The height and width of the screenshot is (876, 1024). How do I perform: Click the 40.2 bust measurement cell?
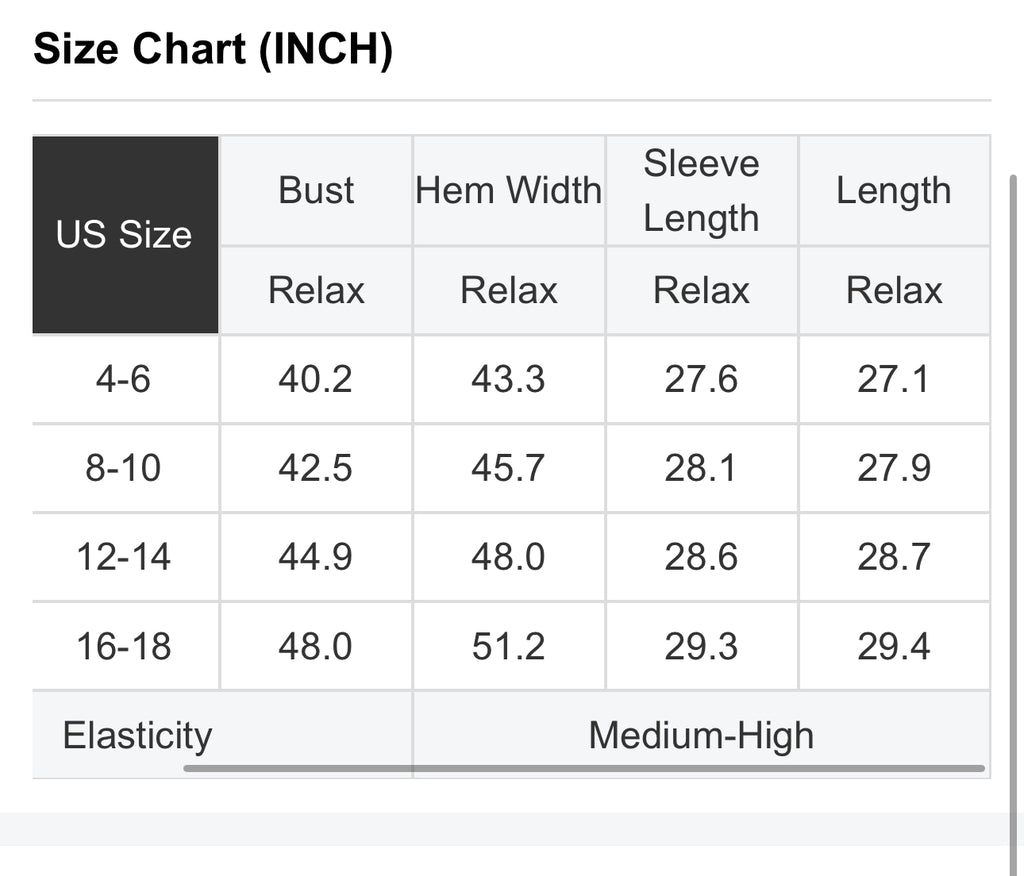[316, 379]
